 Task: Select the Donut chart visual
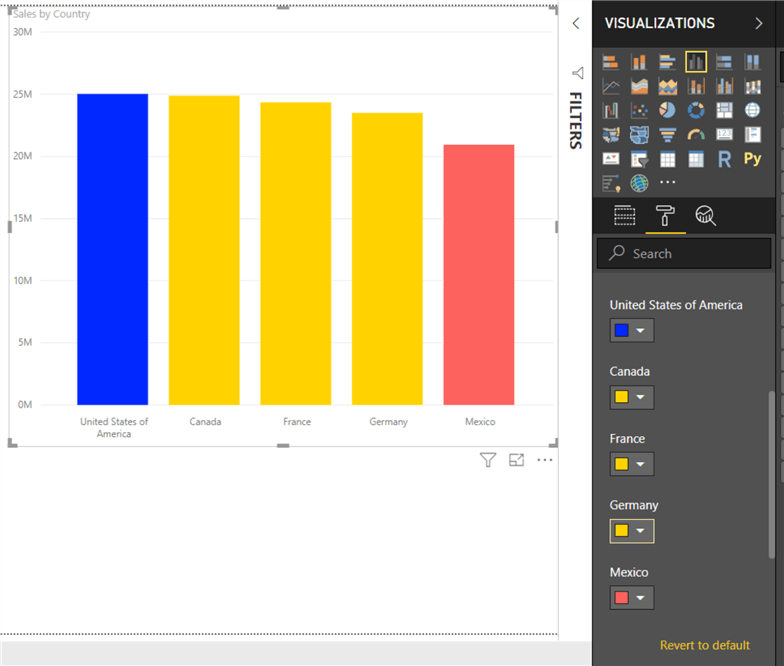(696, 110)
